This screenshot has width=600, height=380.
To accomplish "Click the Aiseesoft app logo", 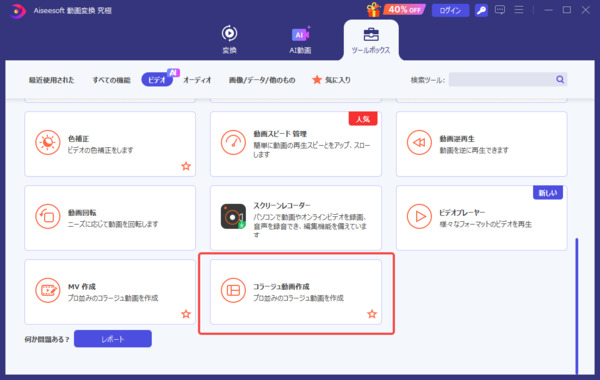I will tap(17, 11).
